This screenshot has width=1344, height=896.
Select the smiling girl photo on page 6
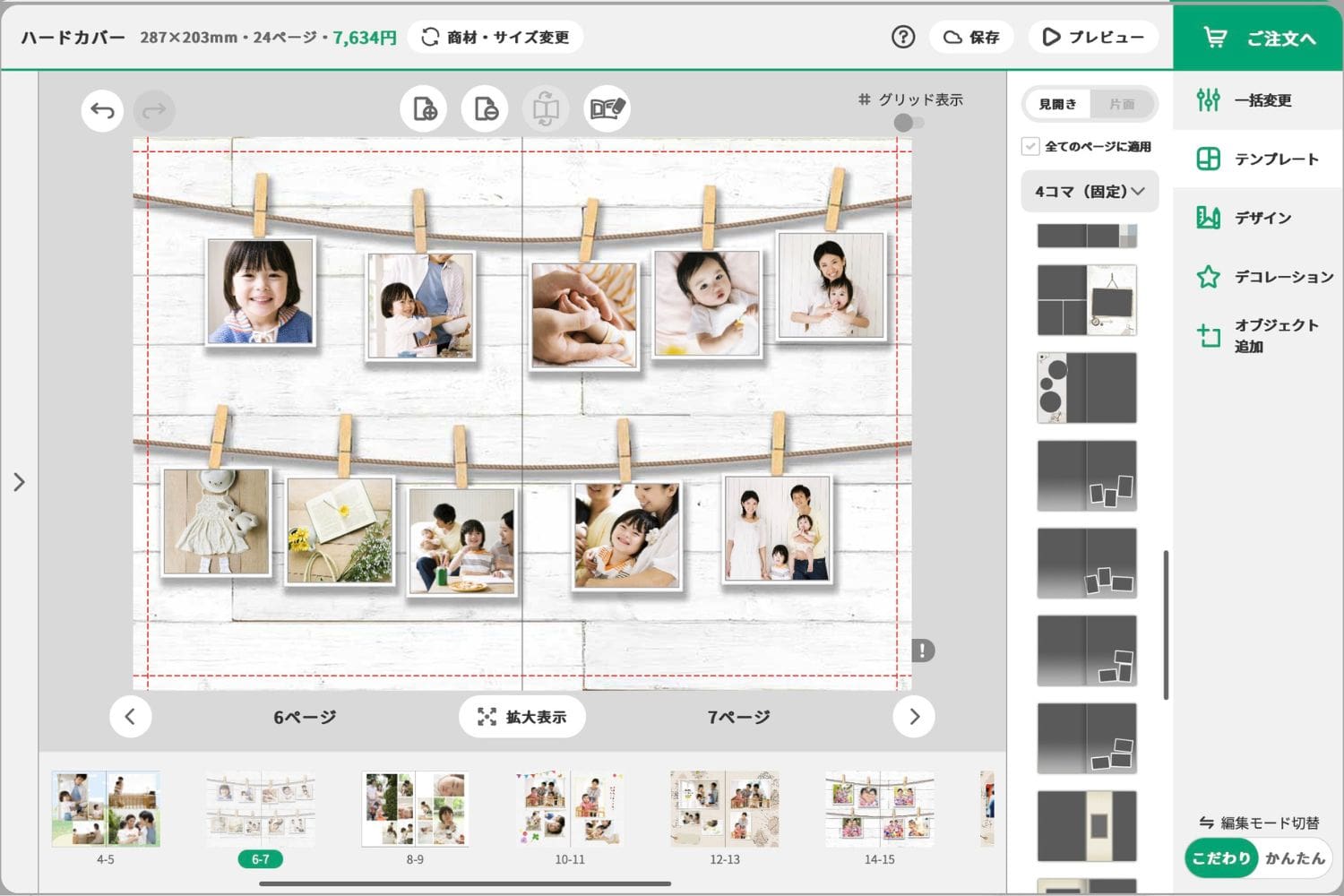pyautogui.click(x=261, y=291)
